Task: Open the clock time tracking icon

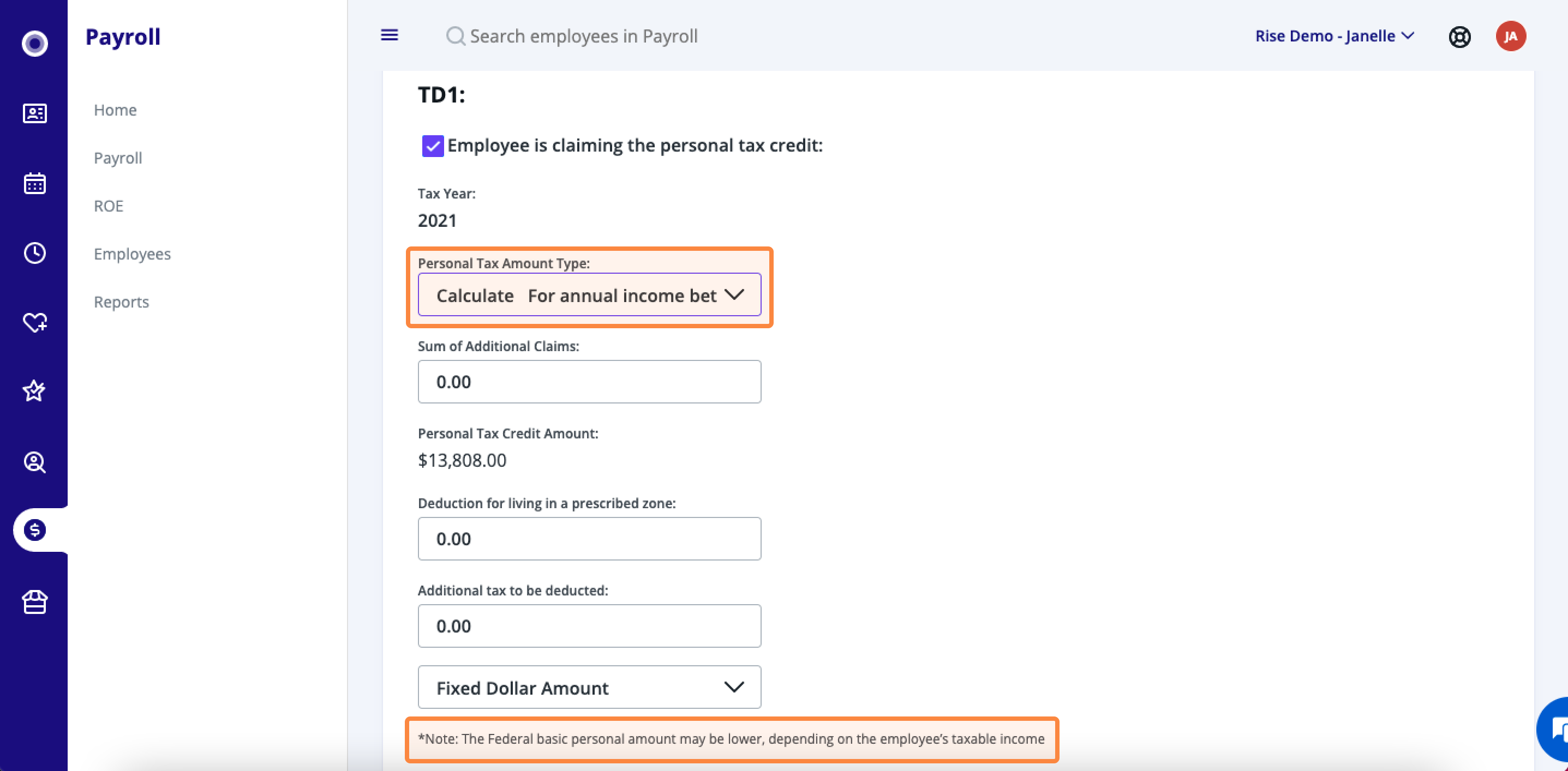Action: 35,252
